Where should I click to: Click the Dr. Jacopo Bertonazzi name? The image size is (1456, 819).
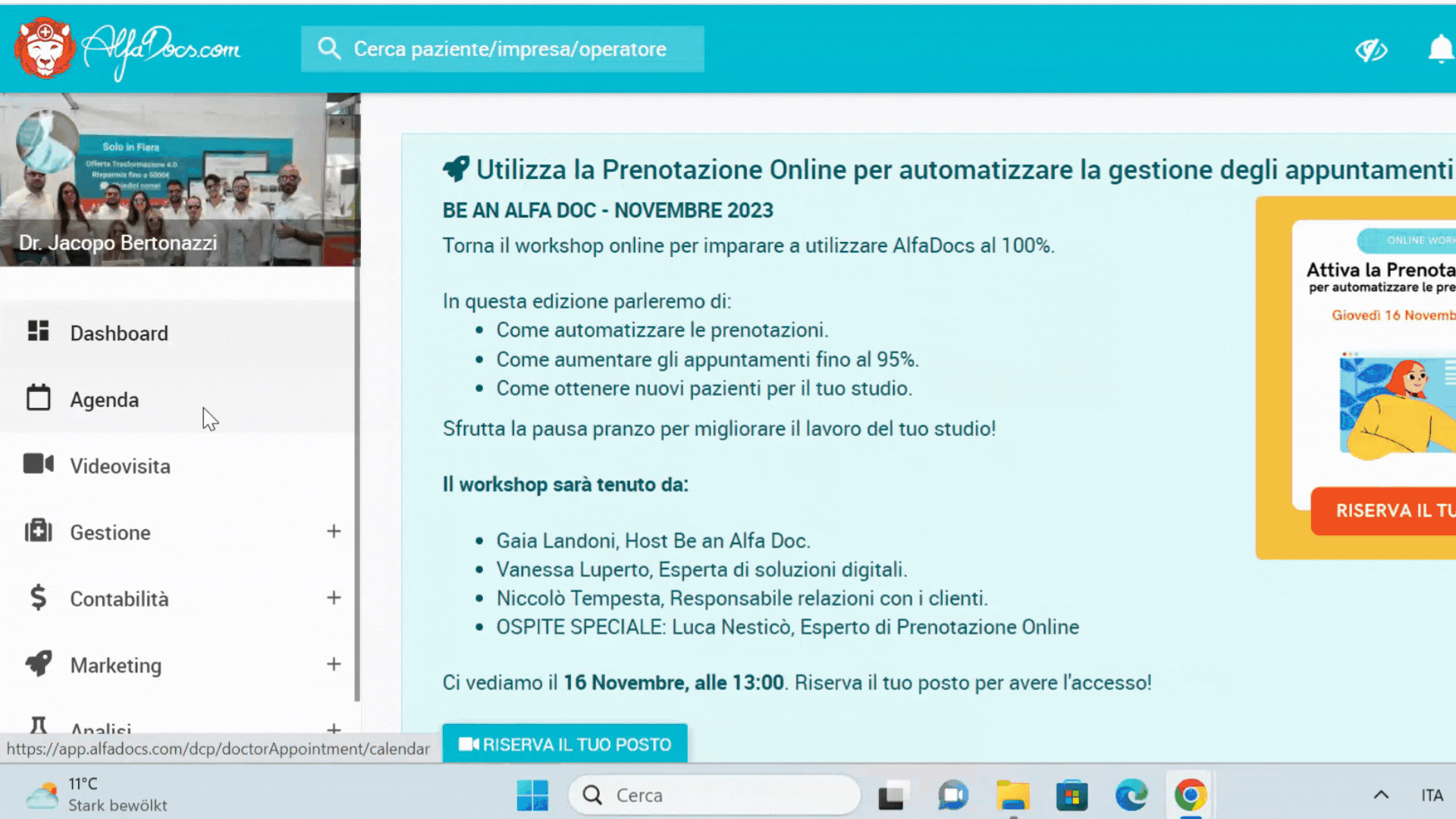coord(118,243)
